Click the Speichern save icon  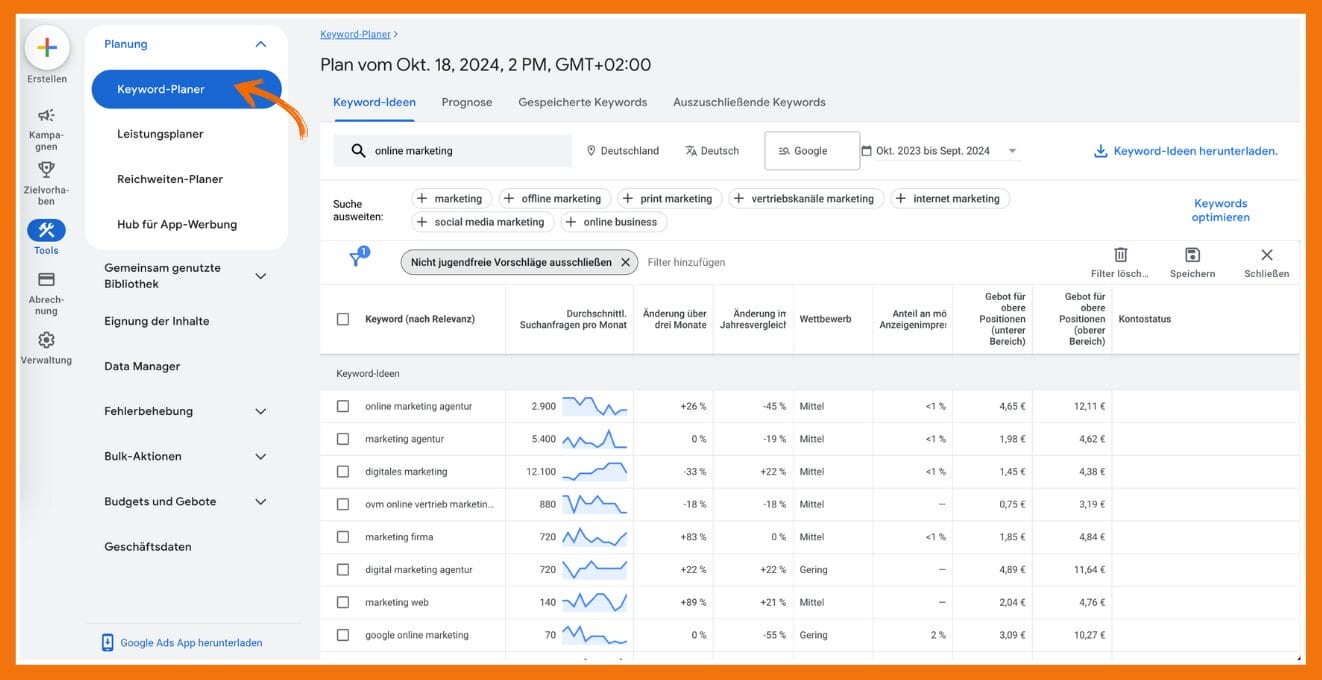coord(1193,254)
